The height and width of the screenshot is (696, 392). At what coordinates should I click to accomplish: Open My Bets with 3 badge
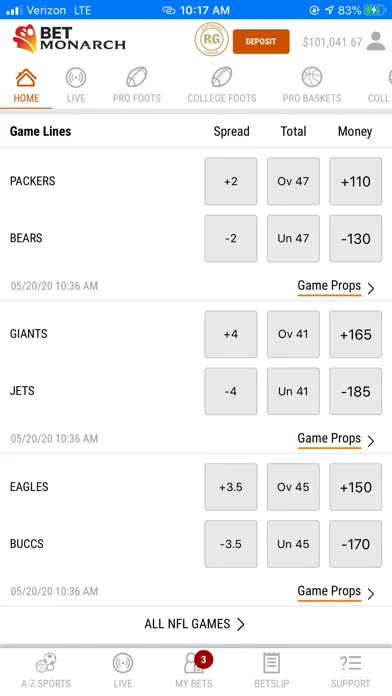(194, 670)
